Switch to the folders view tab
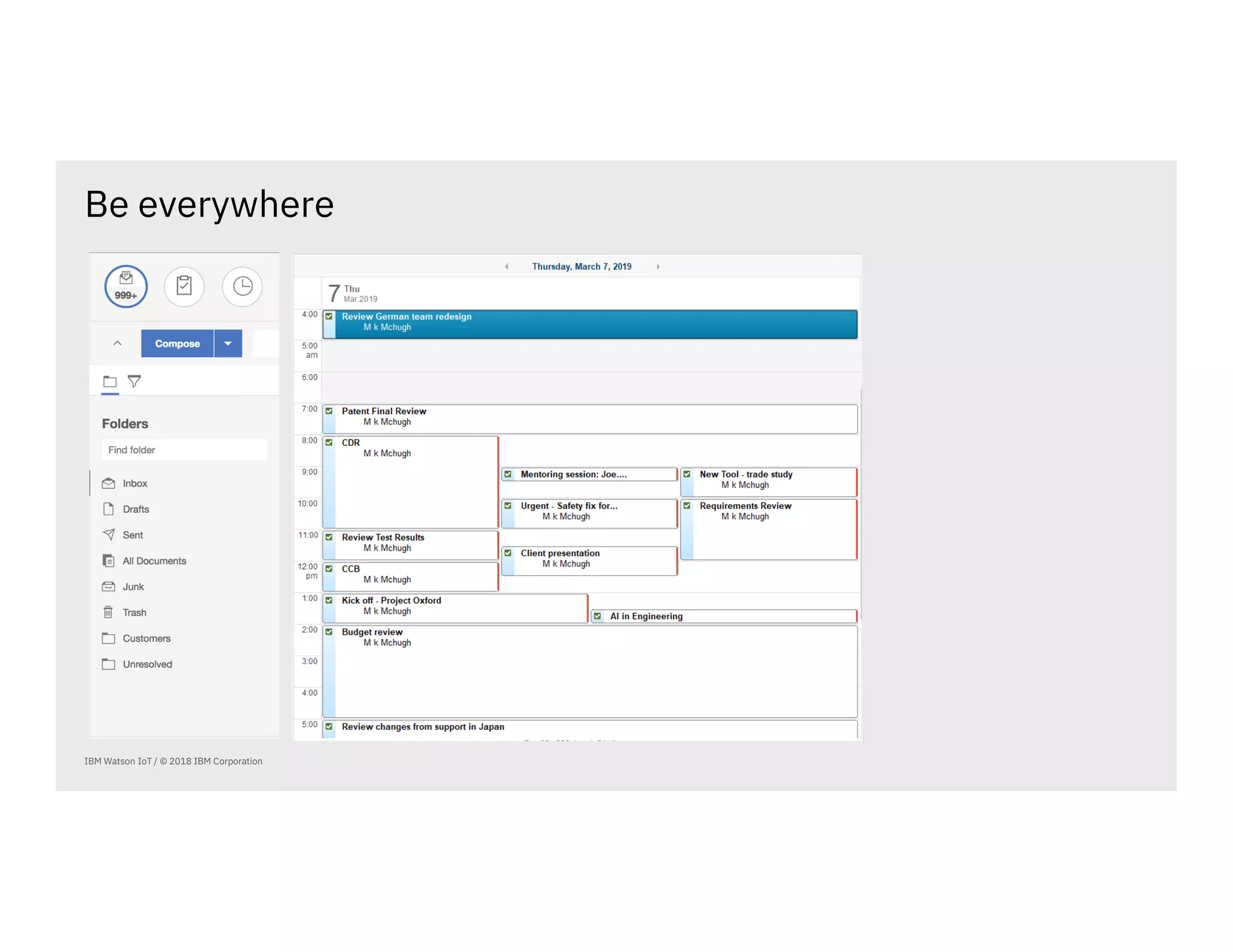1233x952 pixels. click(110, 382)
